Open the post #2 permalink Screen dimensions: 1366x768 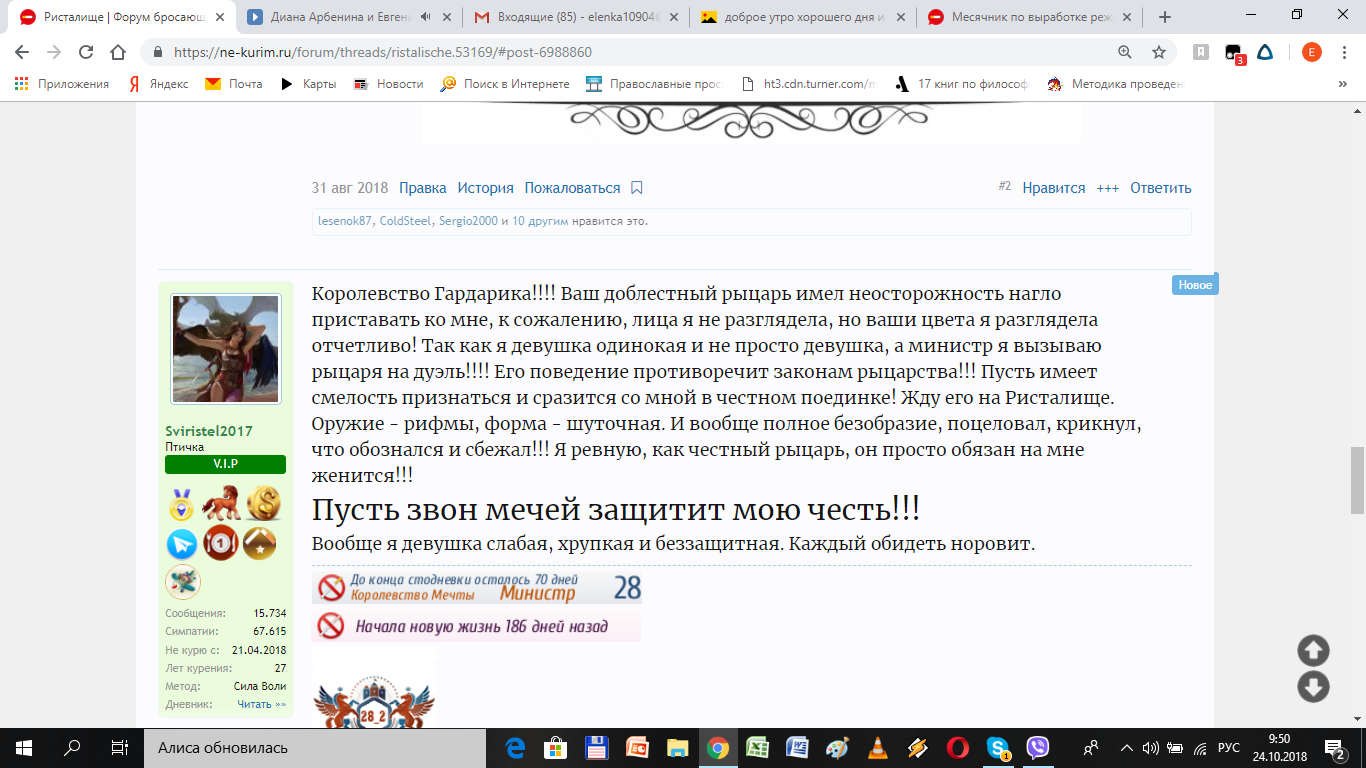point(1005,186)
